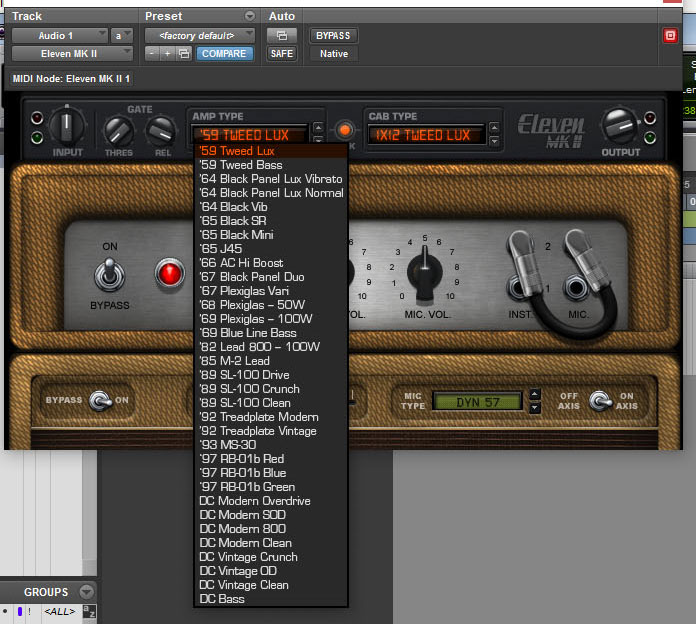Image resolution: width=696 pixels, height=624 pixels.
Task: Click the green output signal LED
Action: tap(650, 138)
